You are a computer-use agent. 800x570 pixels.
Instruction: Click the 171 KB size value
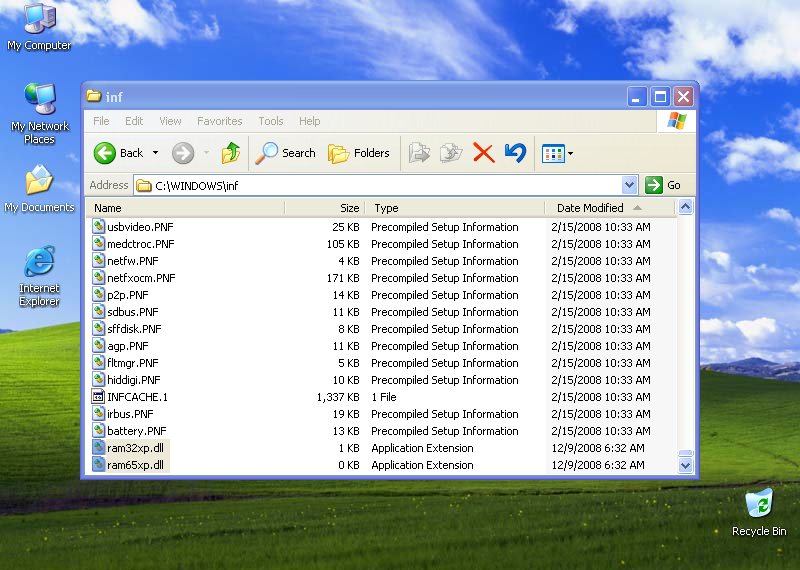pyautogui.click(x=343, y=278)
